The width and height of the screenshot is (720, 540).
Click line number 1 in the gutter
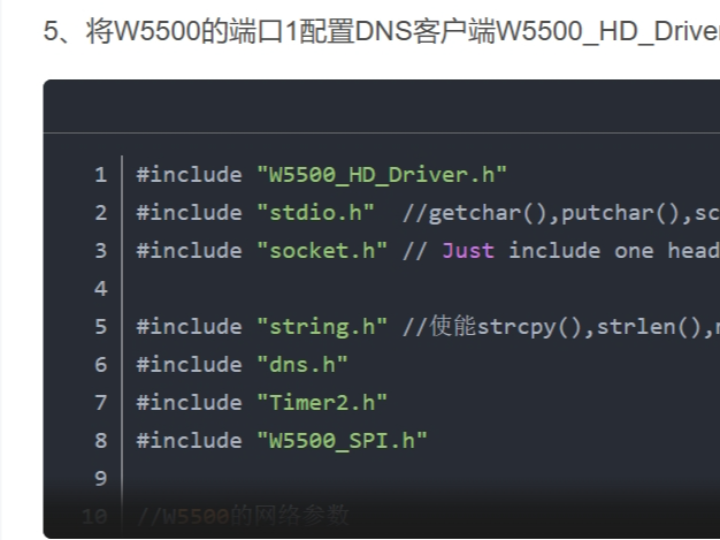[x=100, y=175]
